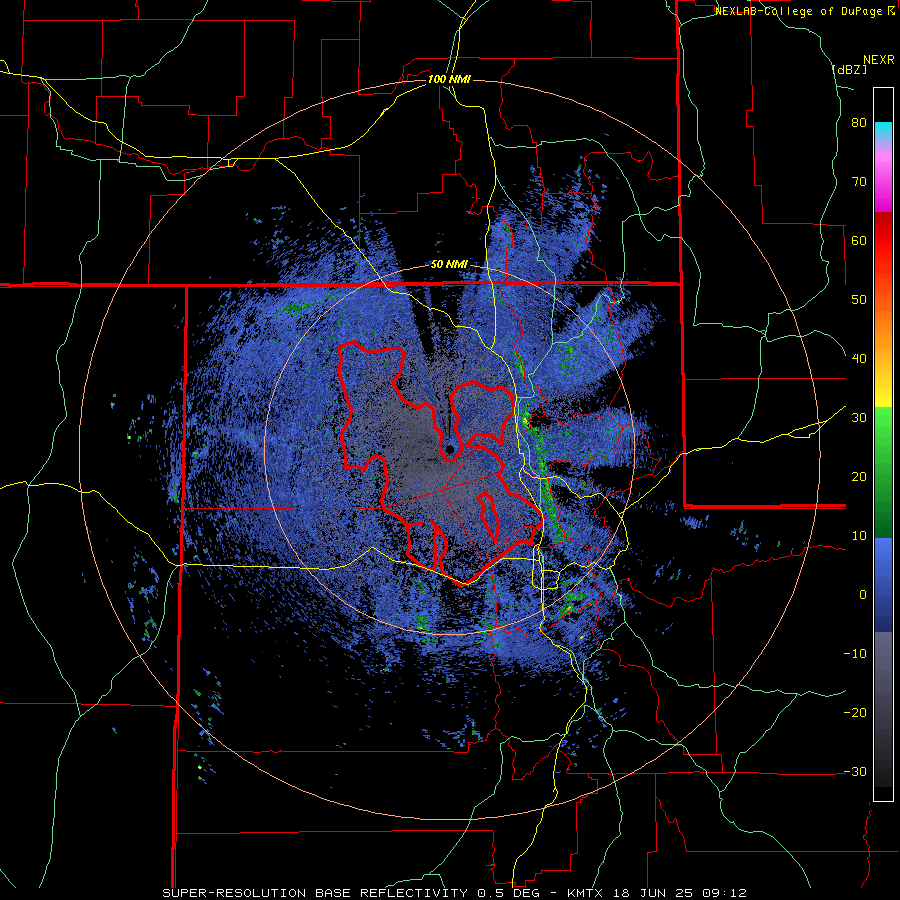Click the 10 value on the dBZ scale
900x900 pixels.
859,536
